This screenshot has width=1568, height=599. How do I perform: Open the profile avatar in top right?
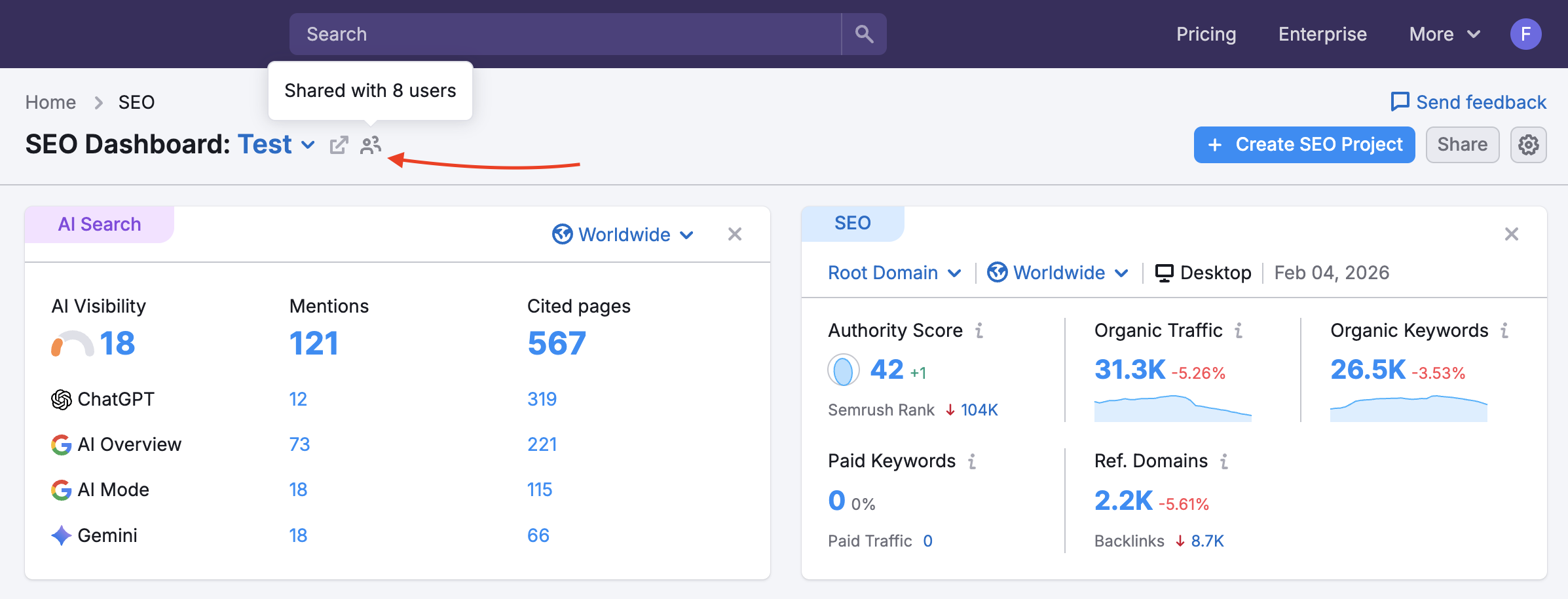pos(1526,33)
